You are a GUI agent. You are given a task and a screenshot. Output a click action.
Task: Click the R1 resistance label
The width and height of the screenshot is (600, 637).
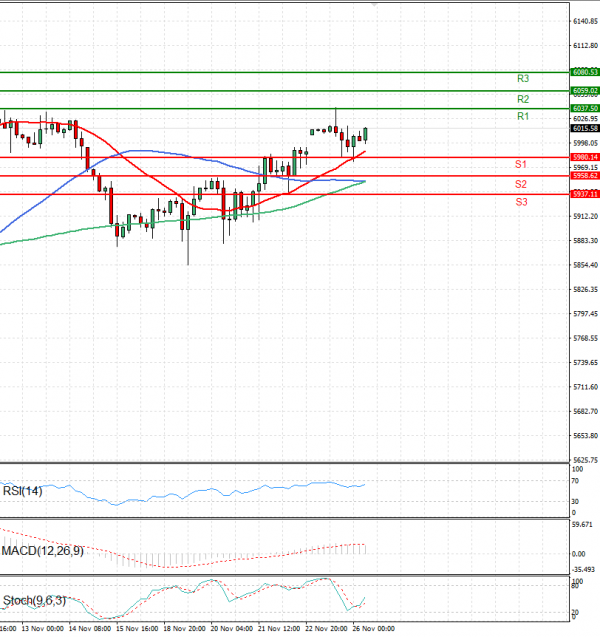click(x=523, y=117)
